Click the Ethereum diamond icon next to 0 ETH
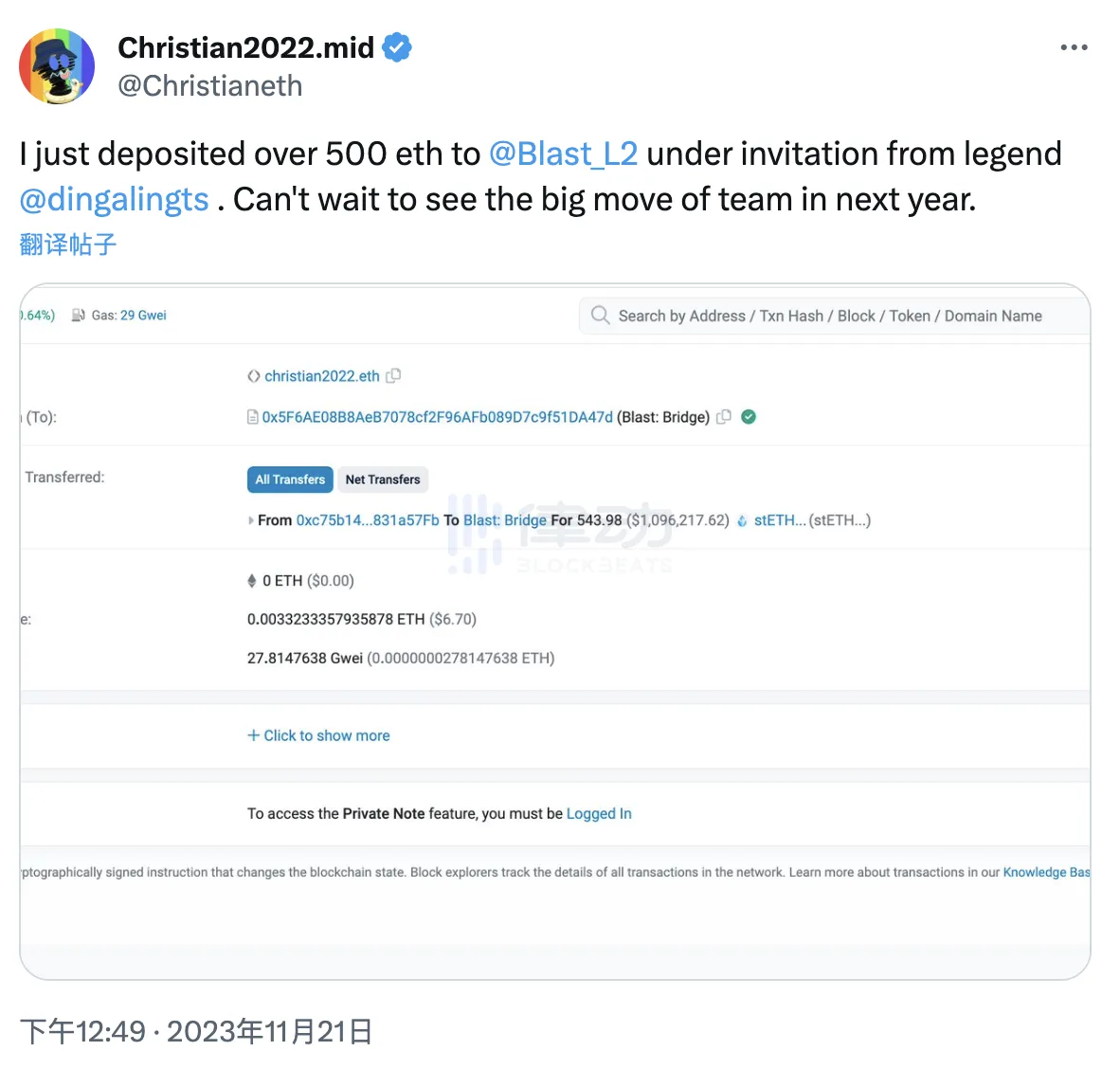The width and height of the screenshot is (1120, 1069). pyautogui.click(x=252, y=580)
